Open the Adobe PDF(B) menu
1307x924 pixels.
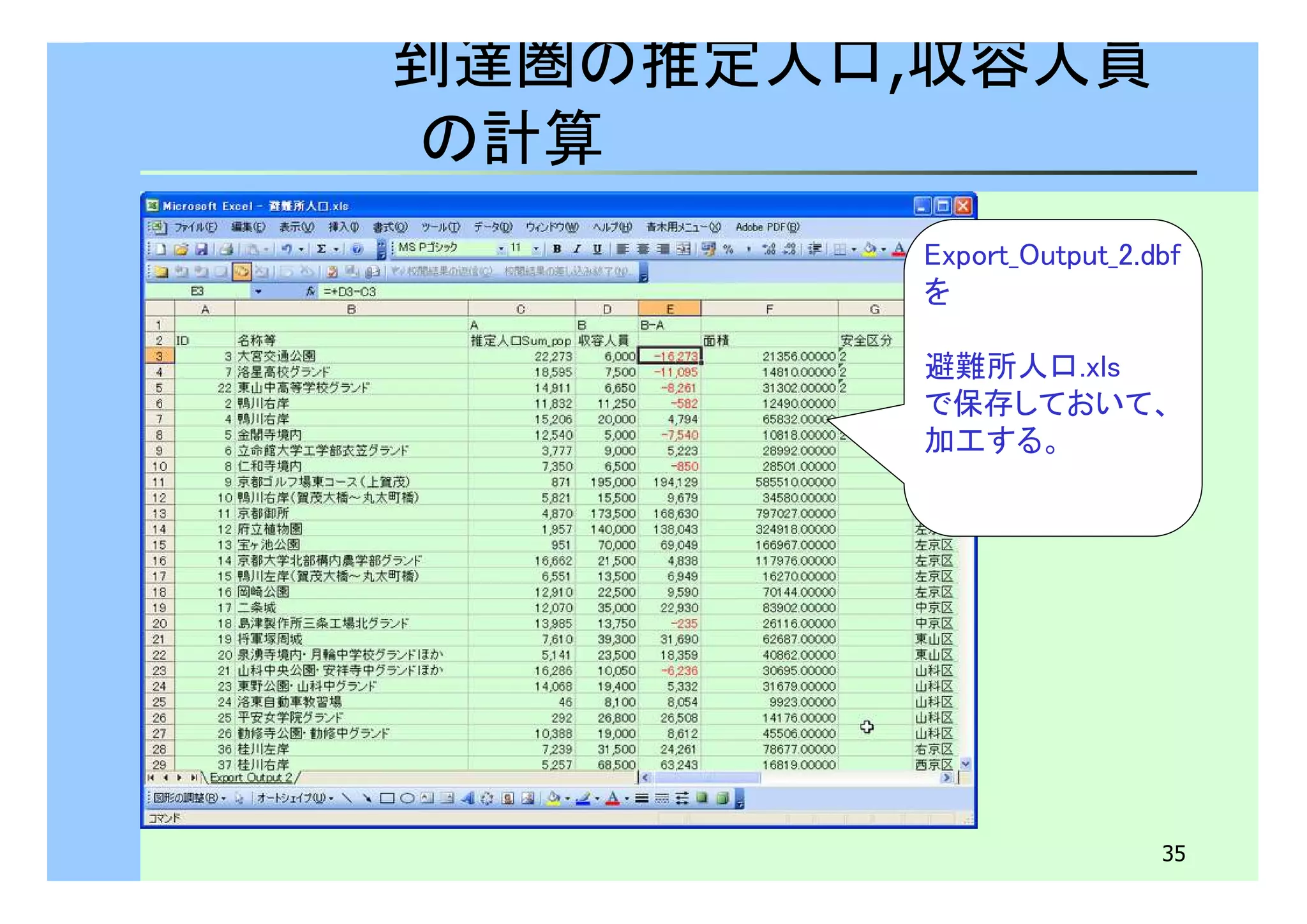pos(768,227)
